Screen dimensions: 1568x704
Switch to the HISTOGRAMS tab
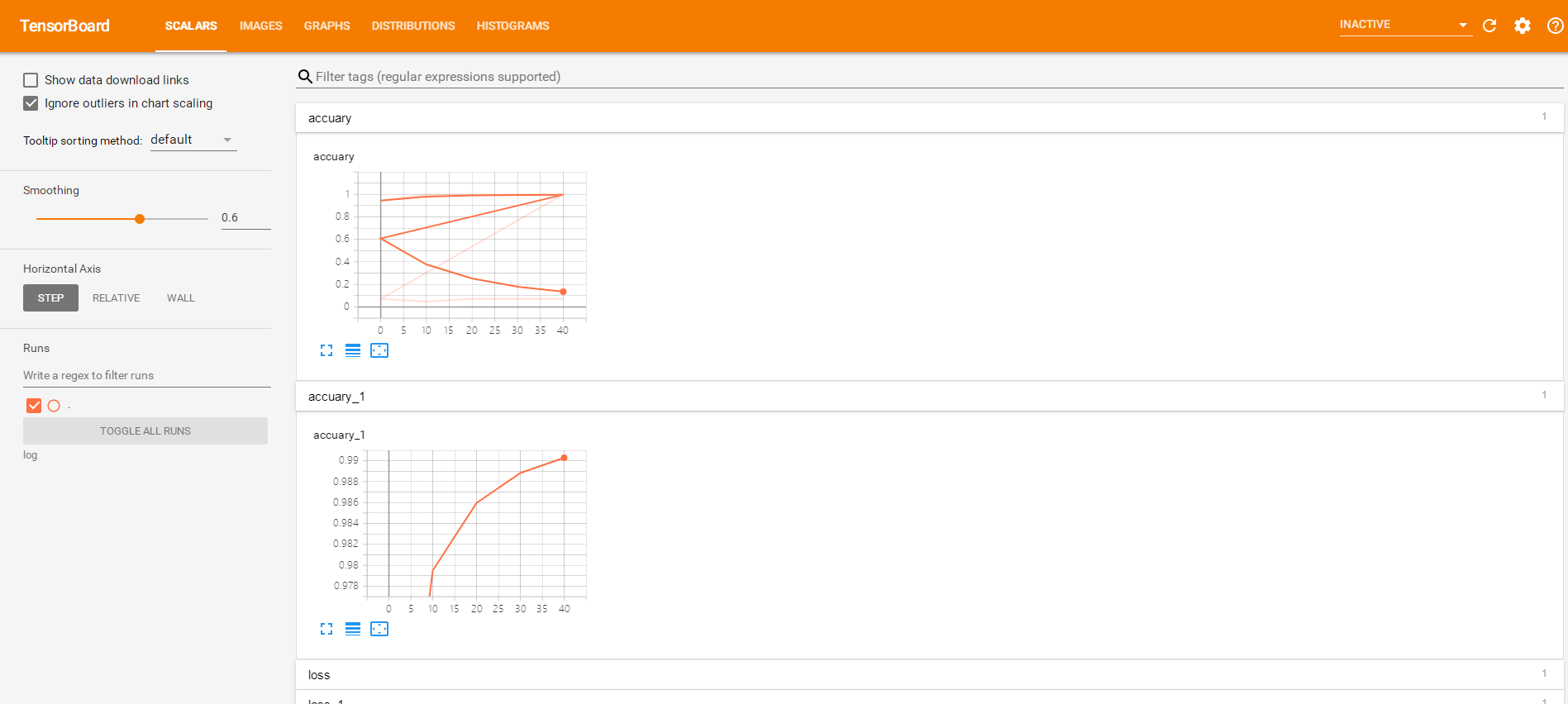pos(512,26)
